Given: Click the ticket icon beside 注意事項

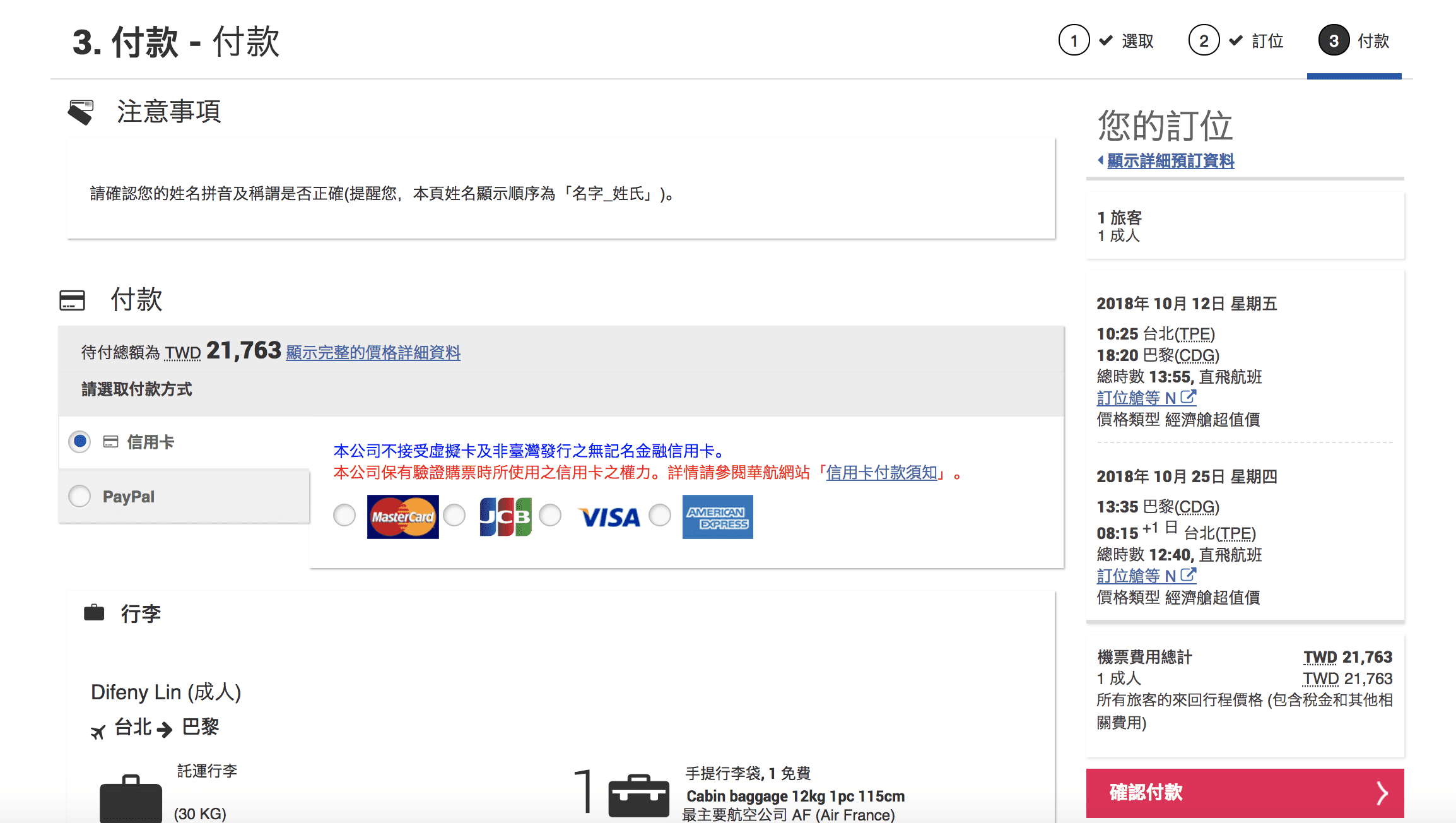Looking at the screenshot, I should pos(81,112).
